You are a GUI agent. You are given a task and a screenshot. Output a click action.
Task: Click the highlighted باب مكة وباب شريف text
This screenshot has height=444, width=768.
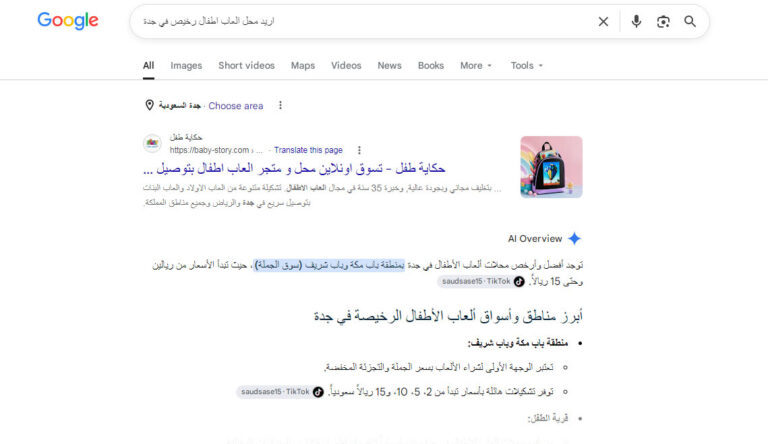point(329,265)
